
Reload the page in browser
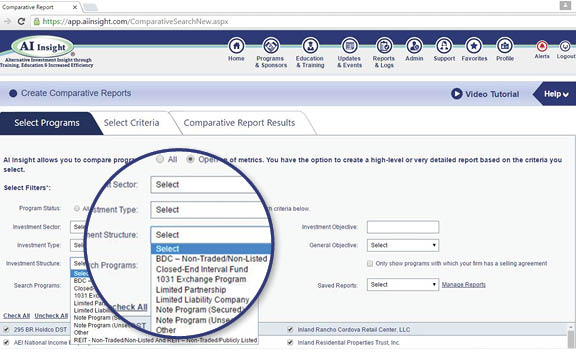tap(21, 22)
